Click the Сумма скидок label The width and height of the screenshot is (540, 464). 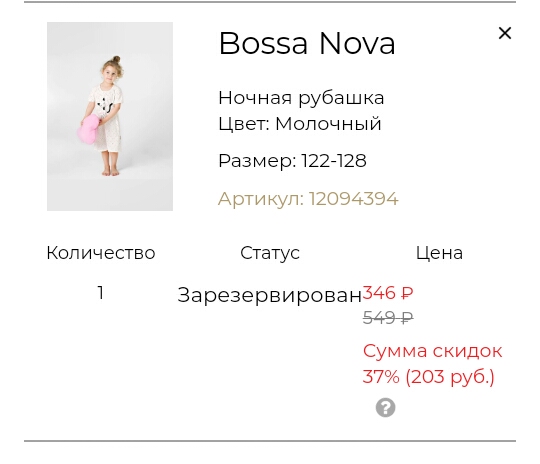click(x=432, y=352)
